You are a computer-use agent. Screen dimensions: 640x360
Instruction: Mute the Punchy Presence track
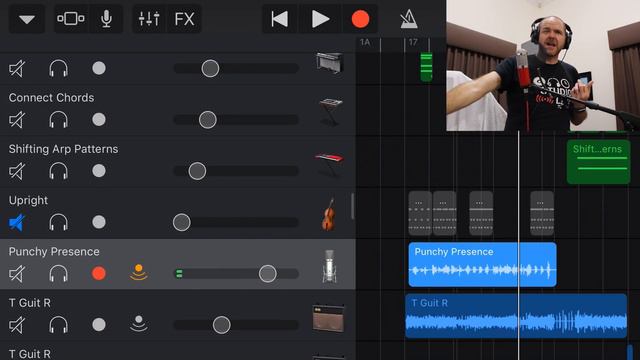pyautogui.click(x=17, y=274)
